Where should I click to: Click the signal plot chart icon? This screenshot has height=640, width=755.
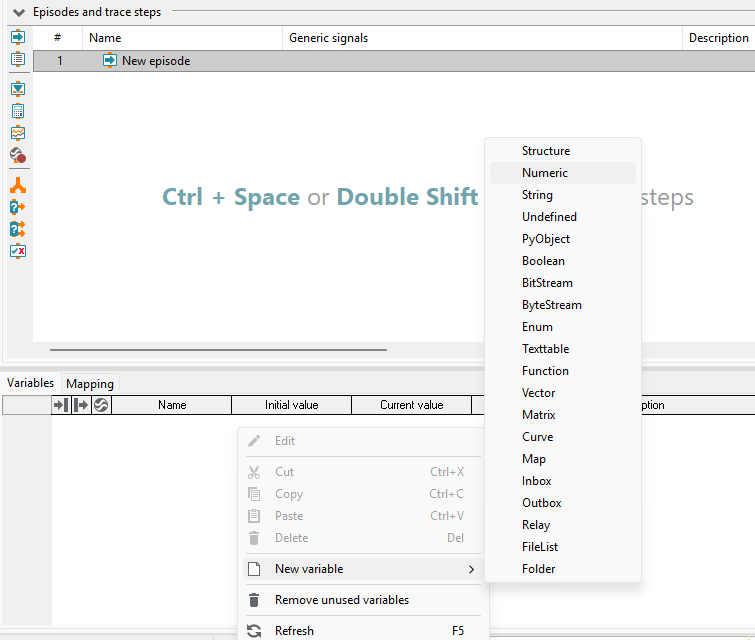click(x=18, y=133)
